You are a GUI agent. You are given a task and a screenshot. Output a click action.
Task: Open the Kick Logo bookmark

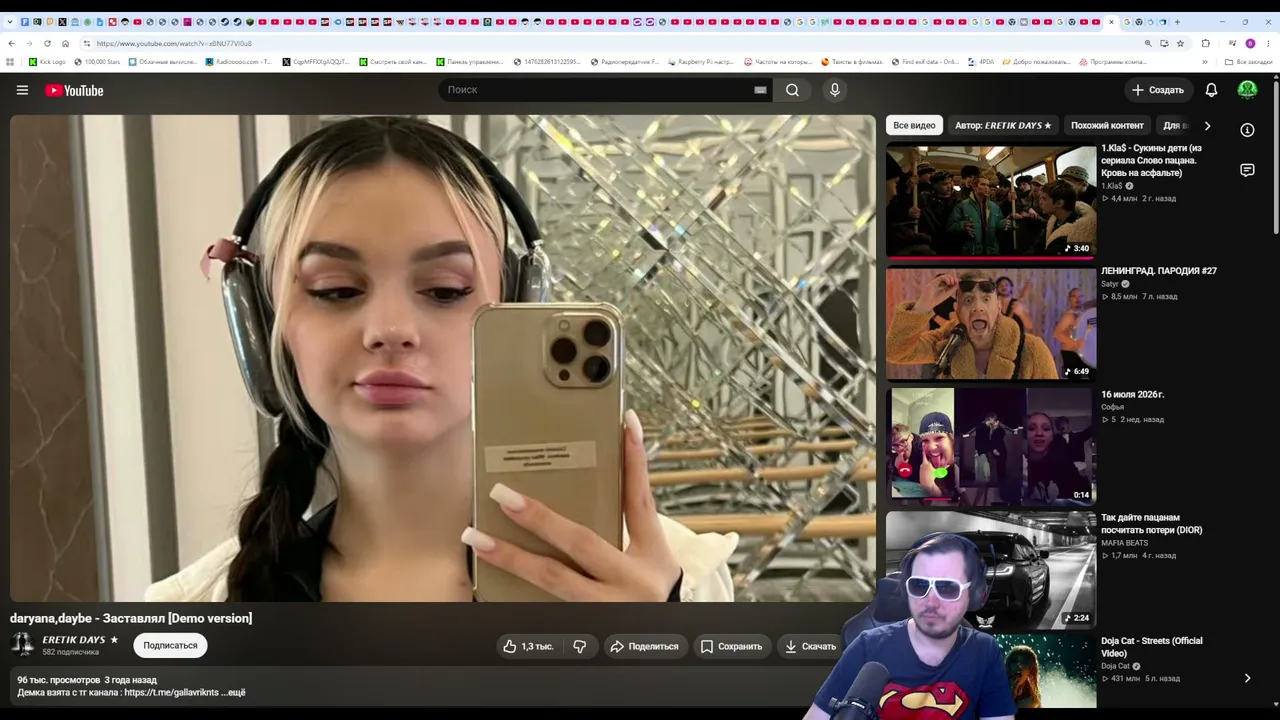[47, 62]
